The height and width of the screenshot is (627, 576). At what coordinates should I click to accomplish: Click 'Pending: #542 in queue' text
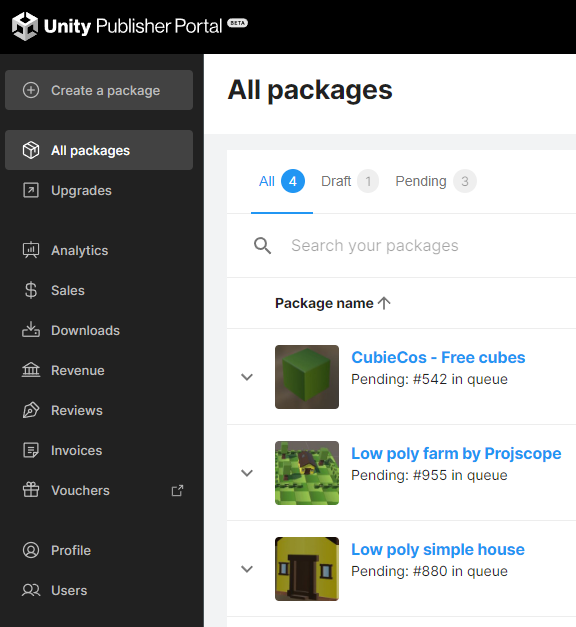click(429, 379)
